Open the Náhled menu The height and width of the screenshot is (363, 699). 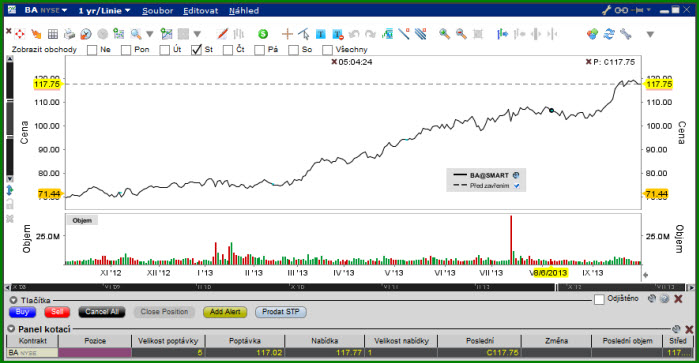point(244,11)
